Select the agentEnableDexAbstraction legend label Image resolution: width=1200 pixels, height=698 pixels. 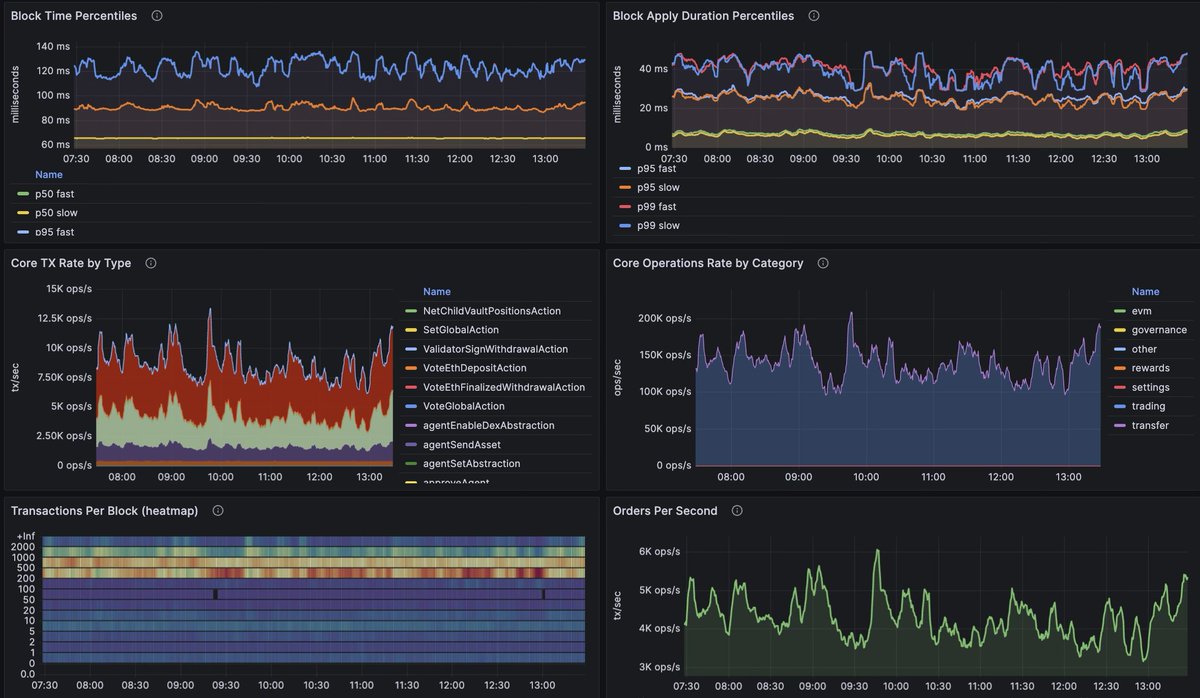489,425
